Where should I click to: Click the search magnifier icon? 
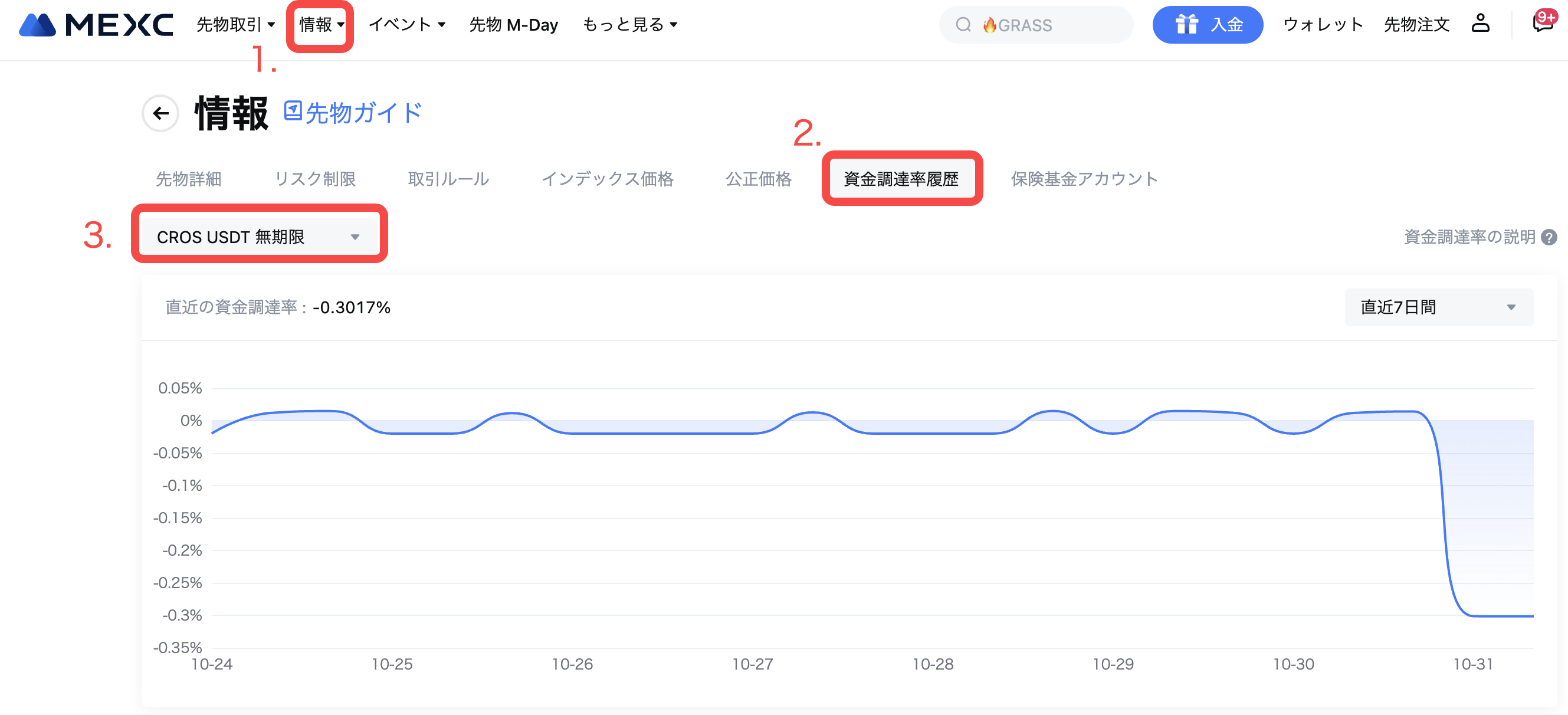962,25
